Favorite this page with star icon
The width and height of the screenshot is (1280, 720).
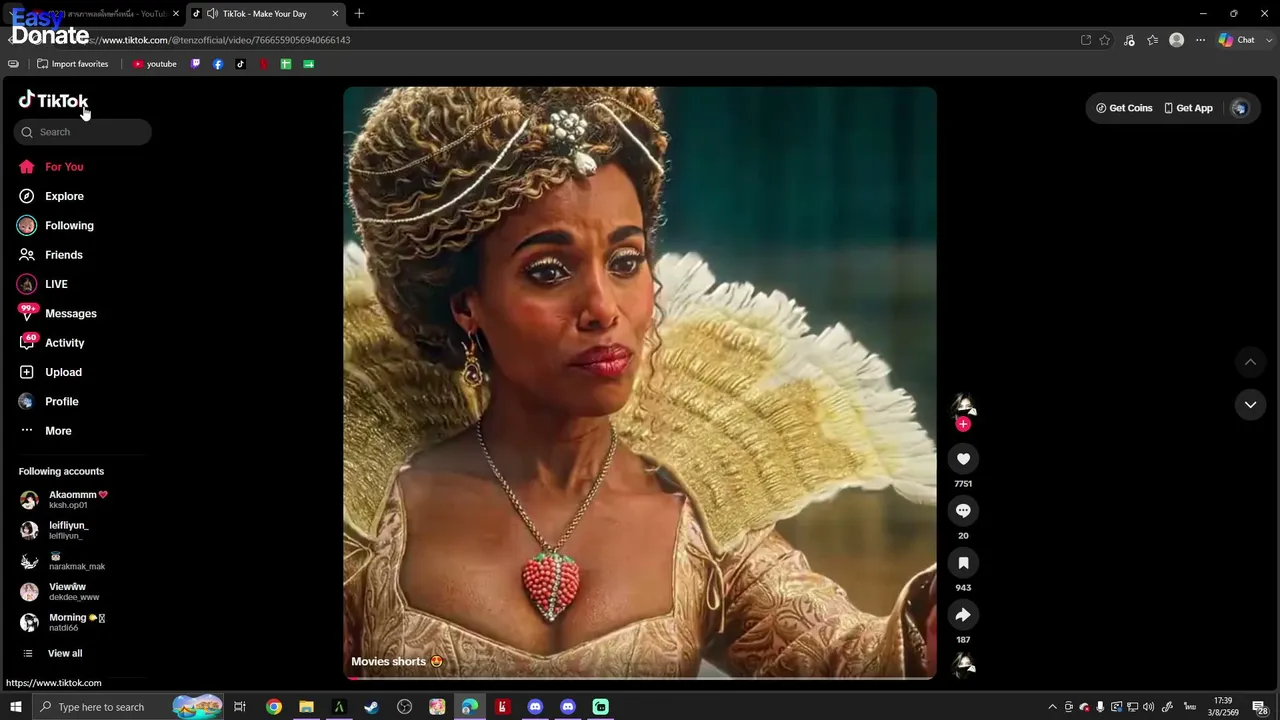point(1105,40)
